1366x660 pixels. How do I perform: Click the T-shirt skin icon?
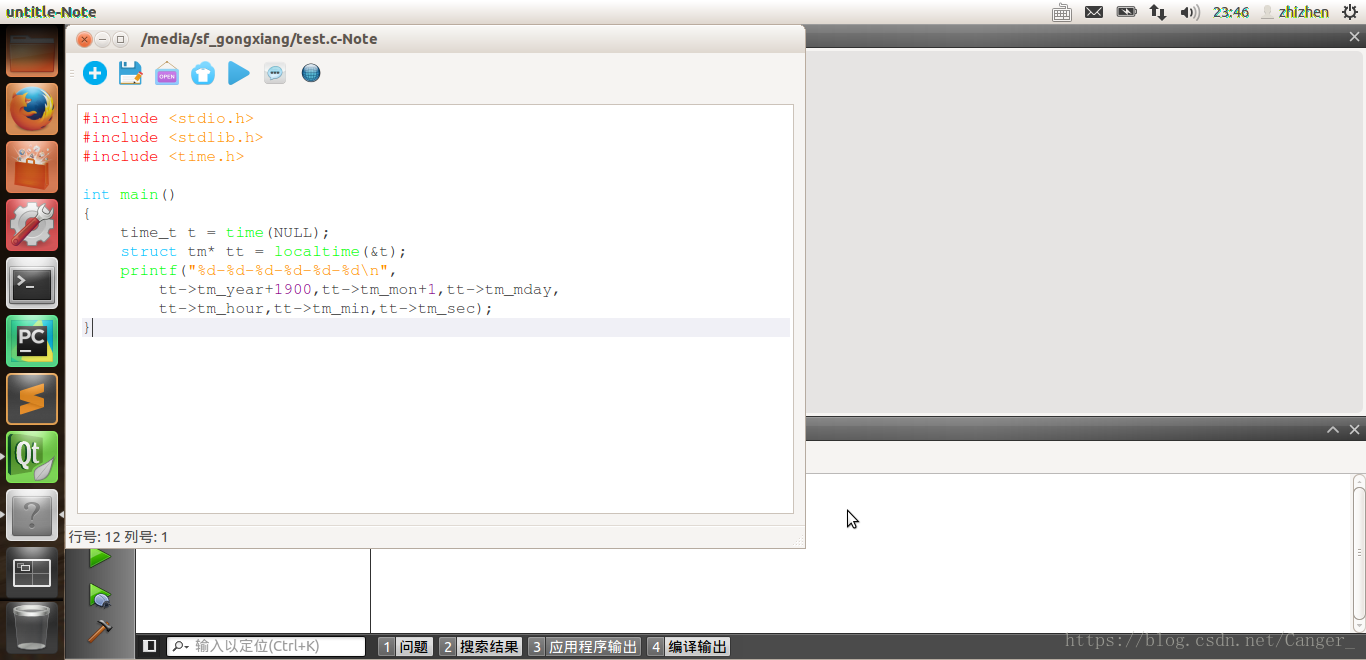[203, 74]
